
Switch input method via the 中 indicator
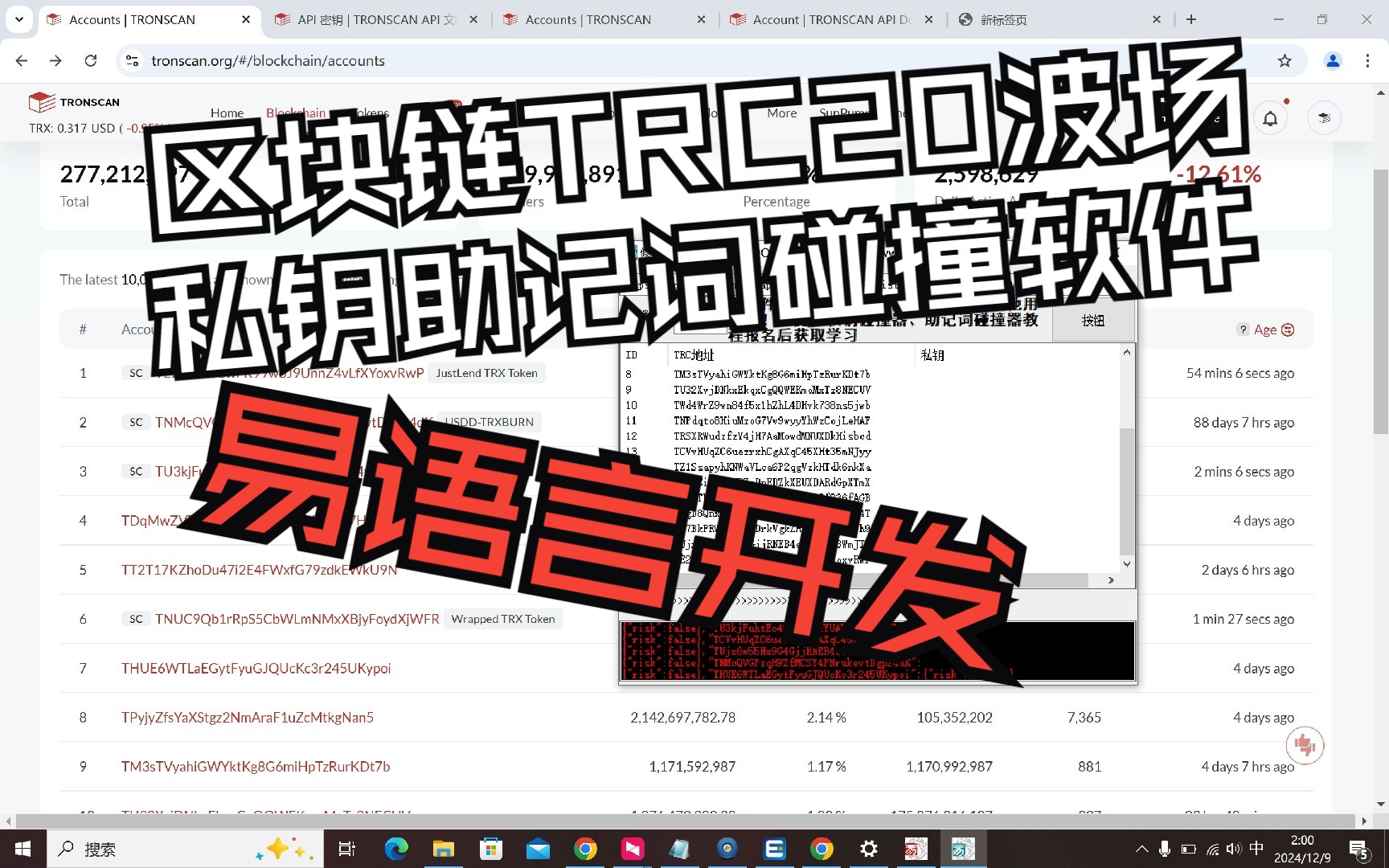(1256, 848)
